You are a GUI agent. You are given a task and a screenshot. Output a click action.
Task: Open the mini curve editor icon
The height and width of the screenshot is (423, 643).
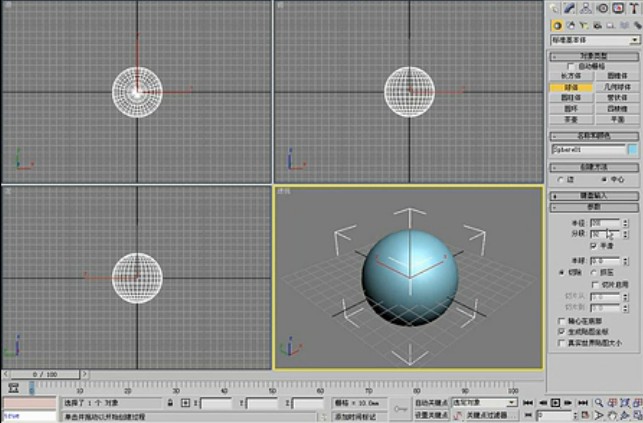[x=14, y=387]
